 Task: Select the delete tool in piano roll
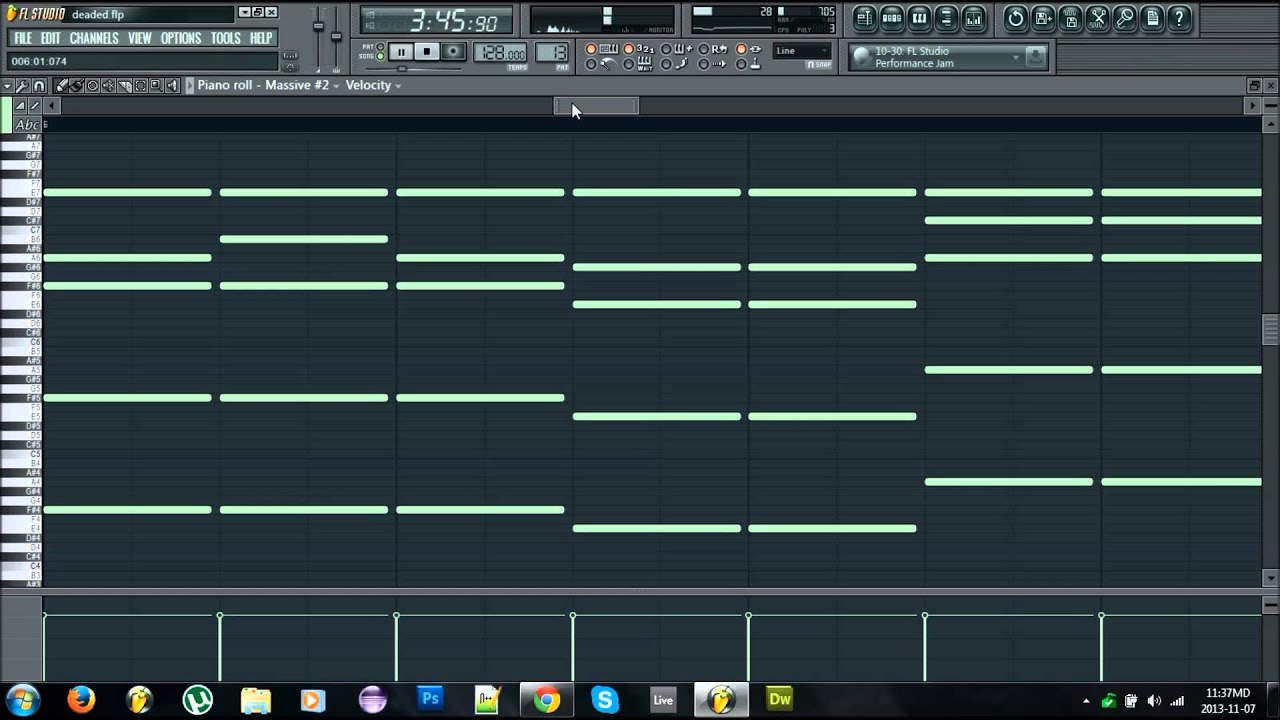click(x=92, y=86)
